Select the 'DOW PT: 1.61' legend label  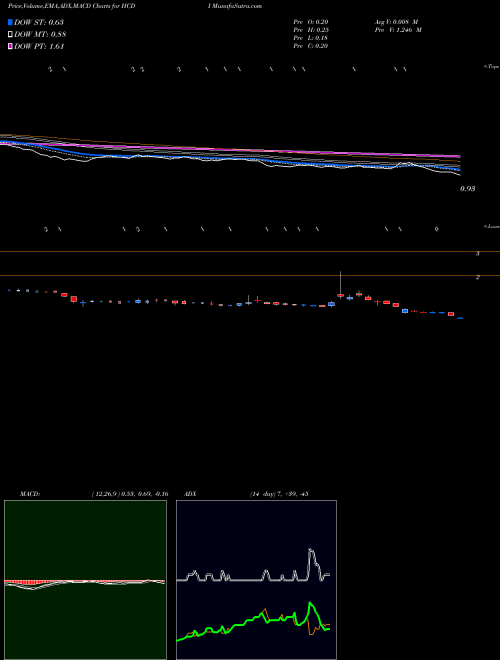coord(39,47)
